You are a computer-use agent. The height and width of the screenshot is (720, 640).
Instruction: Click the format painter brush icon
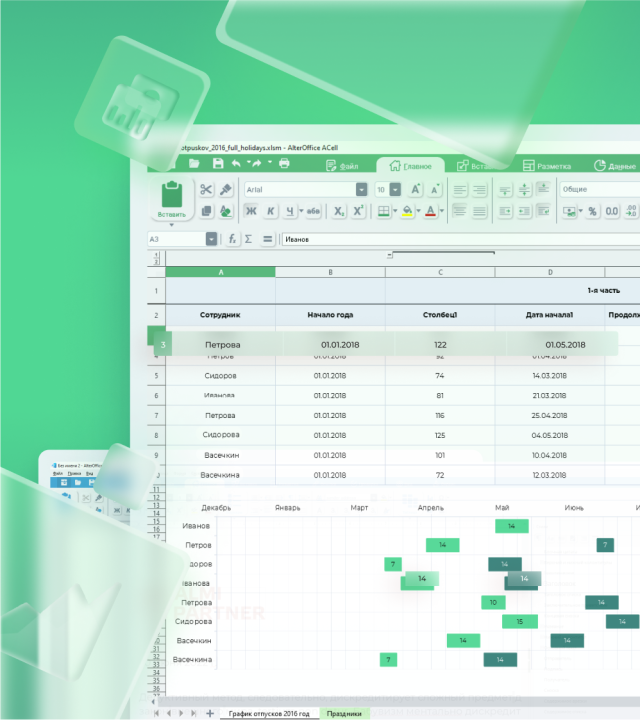(x=226, y=189)
